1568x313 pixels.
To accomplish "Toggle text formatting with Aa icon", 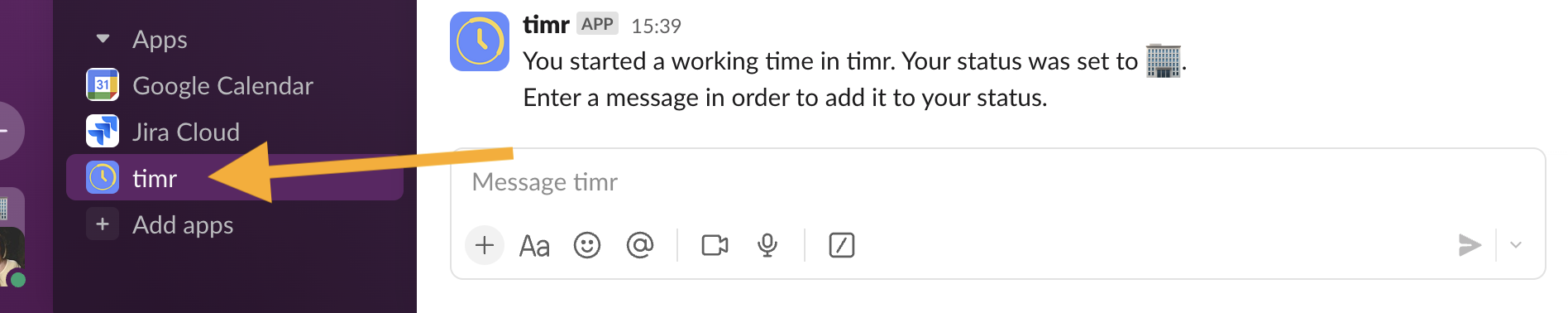I will point(534,246).
